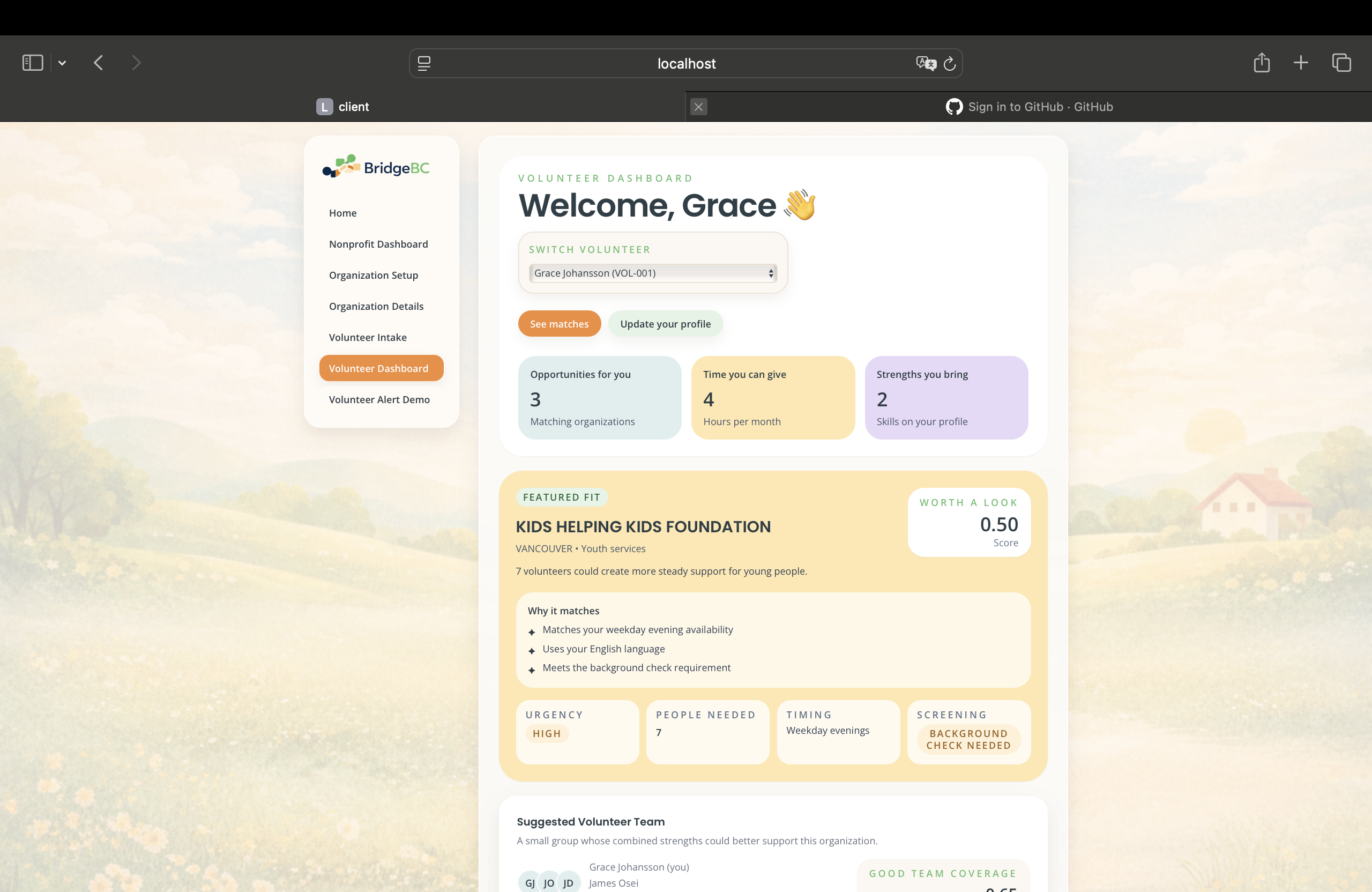The height and width of the screenshot is (892, 1372).
Task: Reload the localhost page
Action: click(950, 63)
